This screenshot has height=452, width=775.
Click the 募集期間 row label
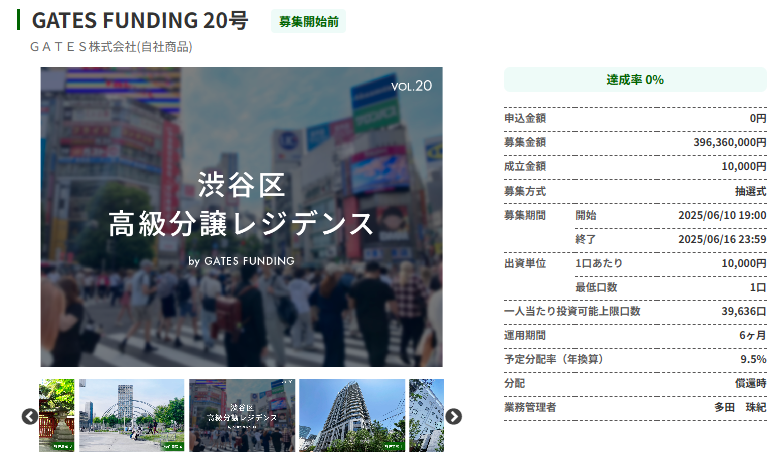[525, 216]
